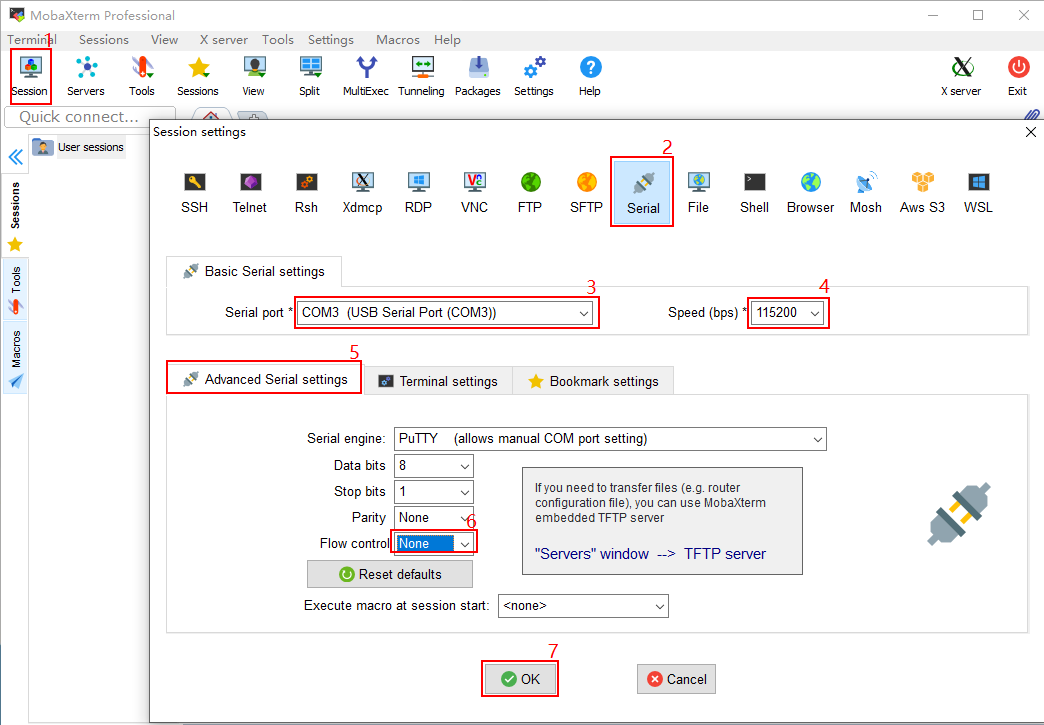The width and height of the screenshot is (1044, 725).
Task: Click the Settings gears toolbar icon
Action: (x=534, y=77)
